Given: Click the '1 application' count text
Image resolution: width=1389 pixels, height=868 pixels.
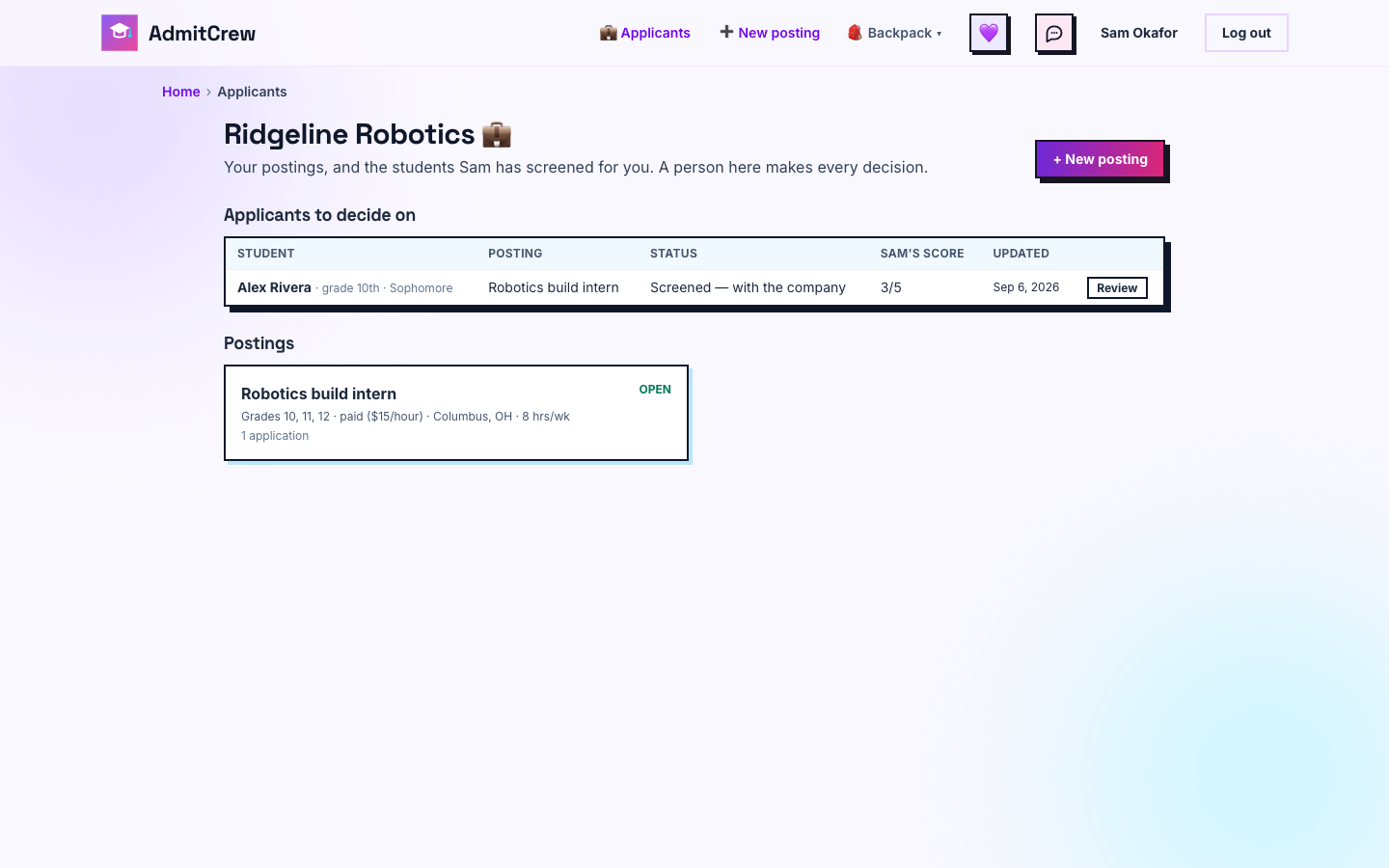Looking at the screenshot, I should coord(275,436).
